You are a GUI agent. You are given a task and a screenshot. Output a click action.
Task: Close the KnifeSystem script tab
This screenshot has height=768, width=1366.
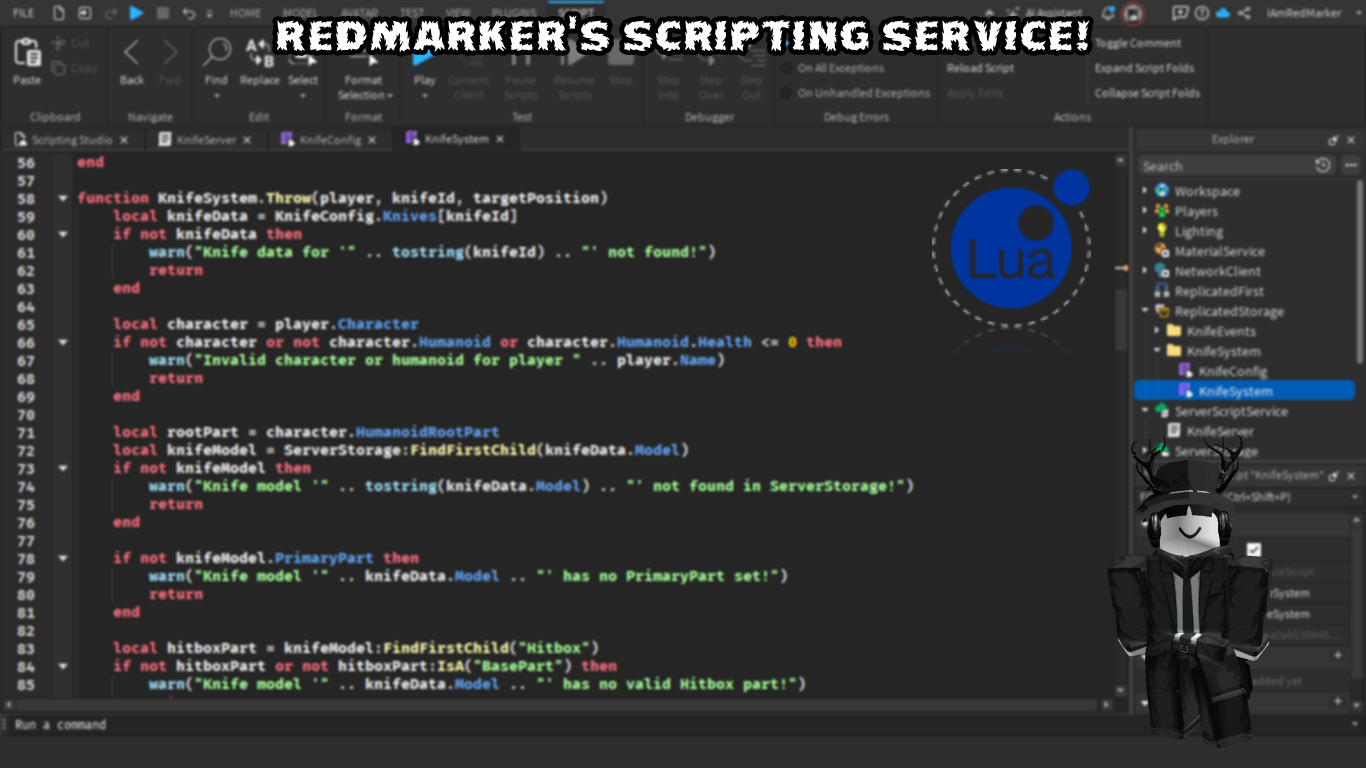click(x=500, y=139)
